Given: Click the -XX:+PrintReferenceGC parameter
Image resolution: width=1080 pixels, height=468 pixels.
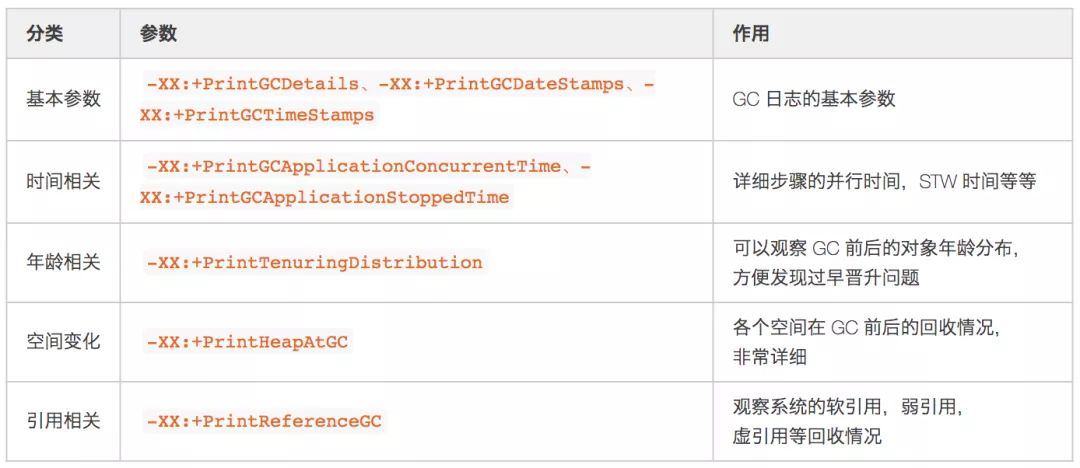Looking at the screenshot, I should [x=264, y=420].
